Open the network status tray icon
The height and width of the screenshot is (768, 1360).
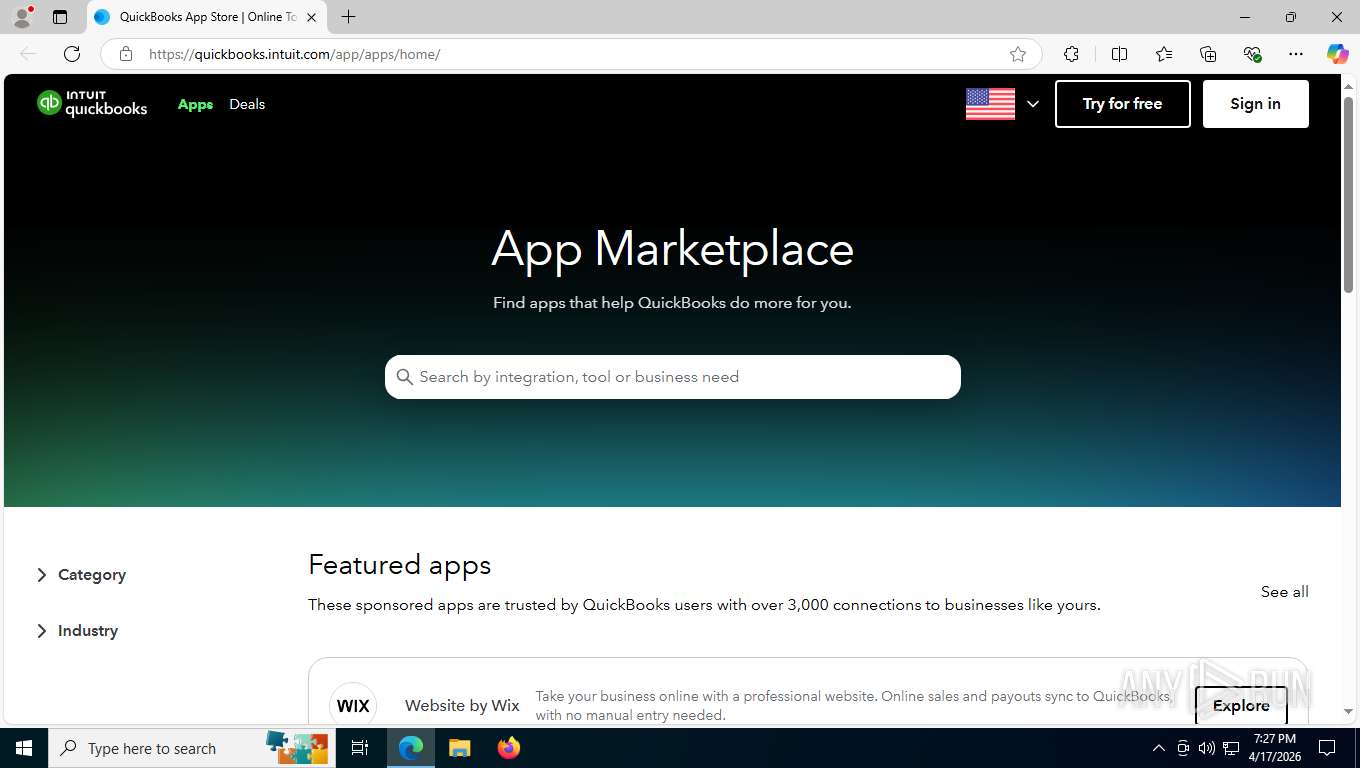1231,748
